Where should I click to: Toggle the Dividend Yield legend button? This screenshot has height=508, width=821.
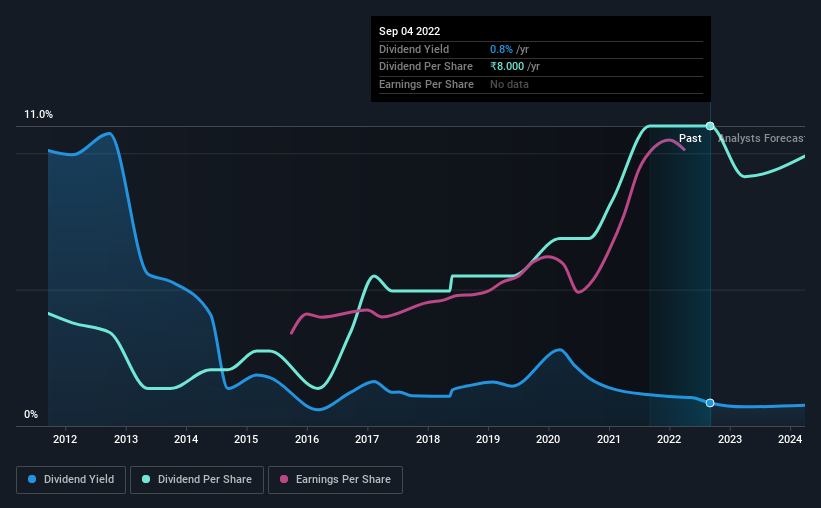pyautogui.click(x=71, y=479)
